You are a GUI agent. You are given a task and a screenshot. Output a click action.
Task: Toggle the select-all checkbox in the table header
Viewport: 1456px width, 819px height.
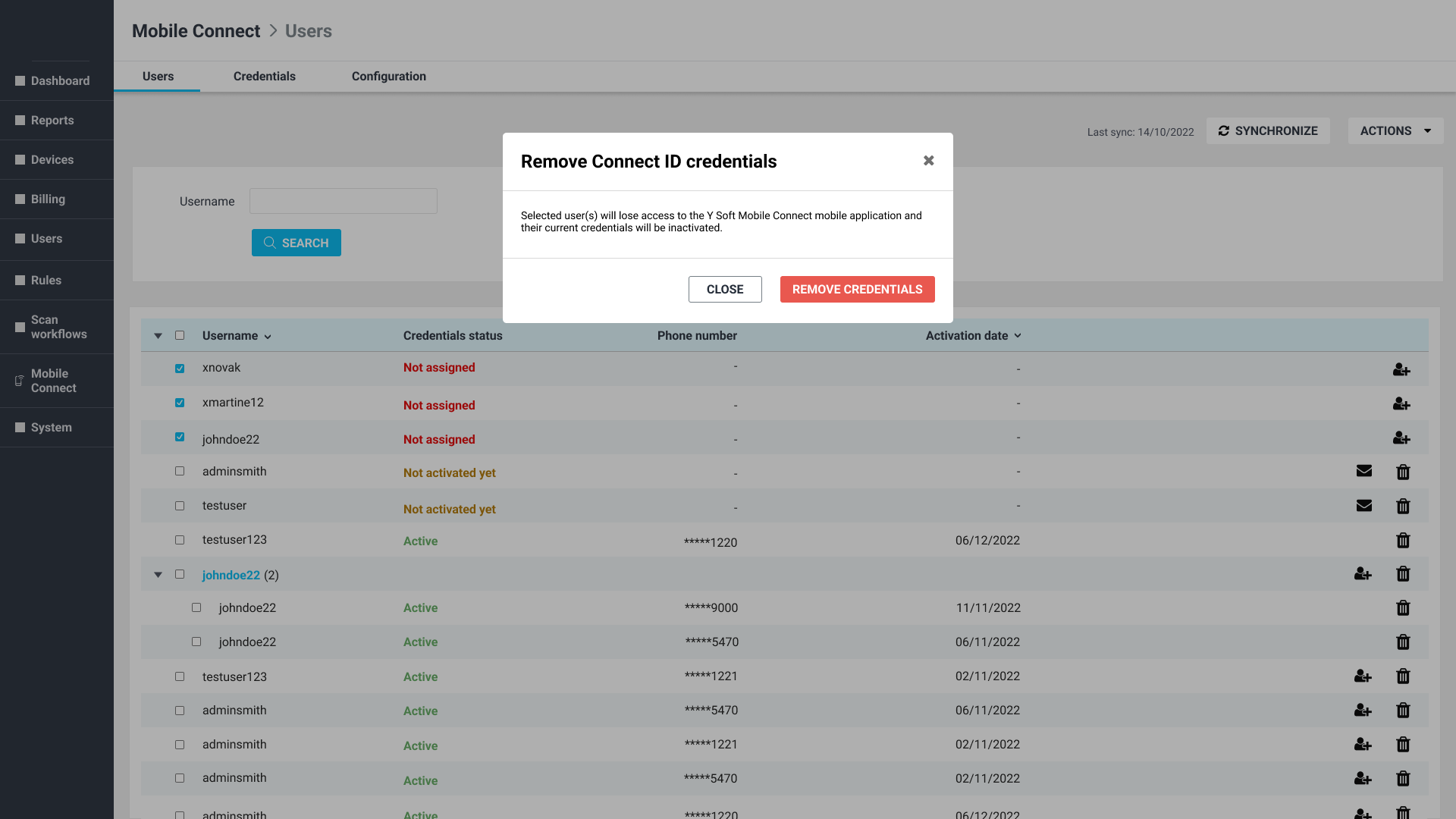pos(180,335)
